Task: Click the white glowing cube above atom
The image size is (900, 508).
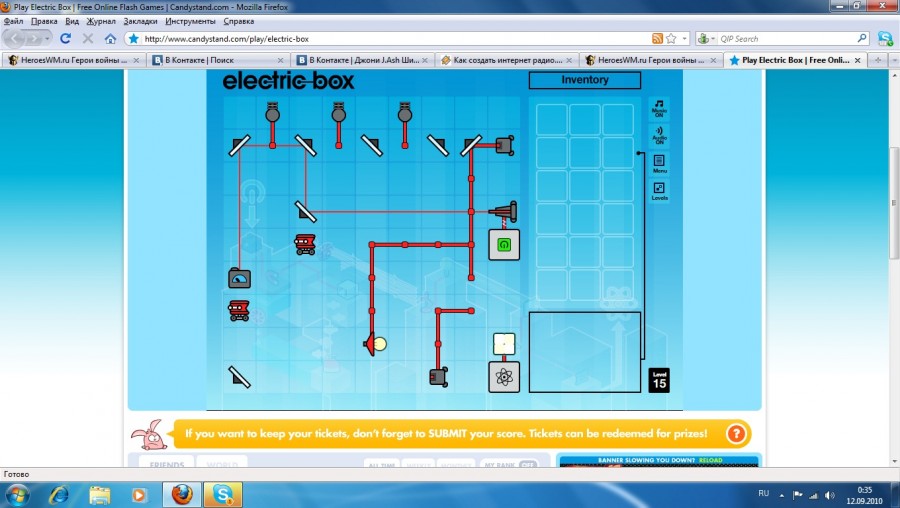Action: point(504,344)
